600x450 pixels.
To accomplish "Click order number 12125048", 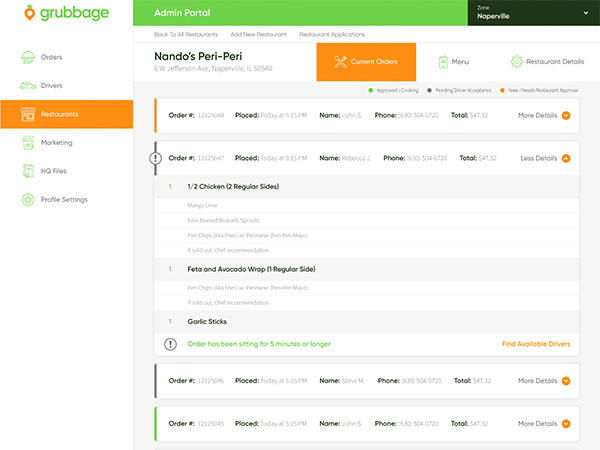I will [211, 115].
